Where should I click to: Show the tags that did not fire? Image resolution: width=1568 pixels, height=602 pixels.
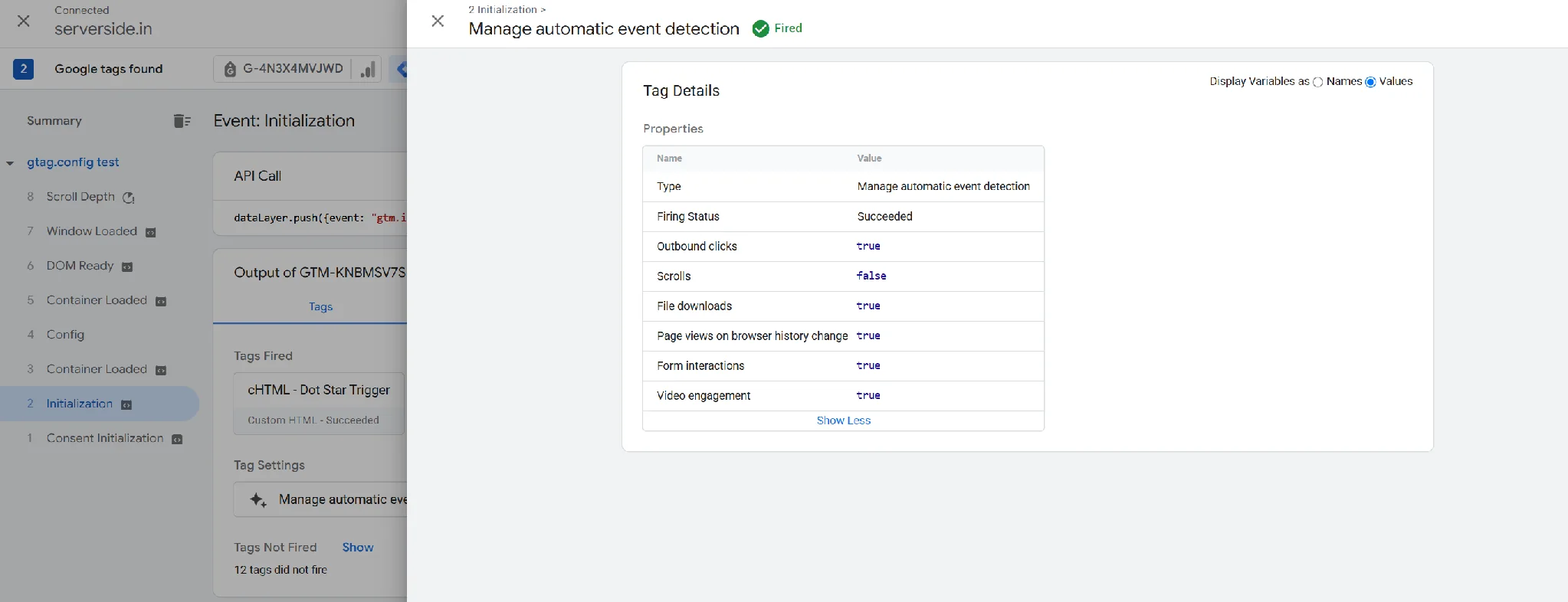358,547
